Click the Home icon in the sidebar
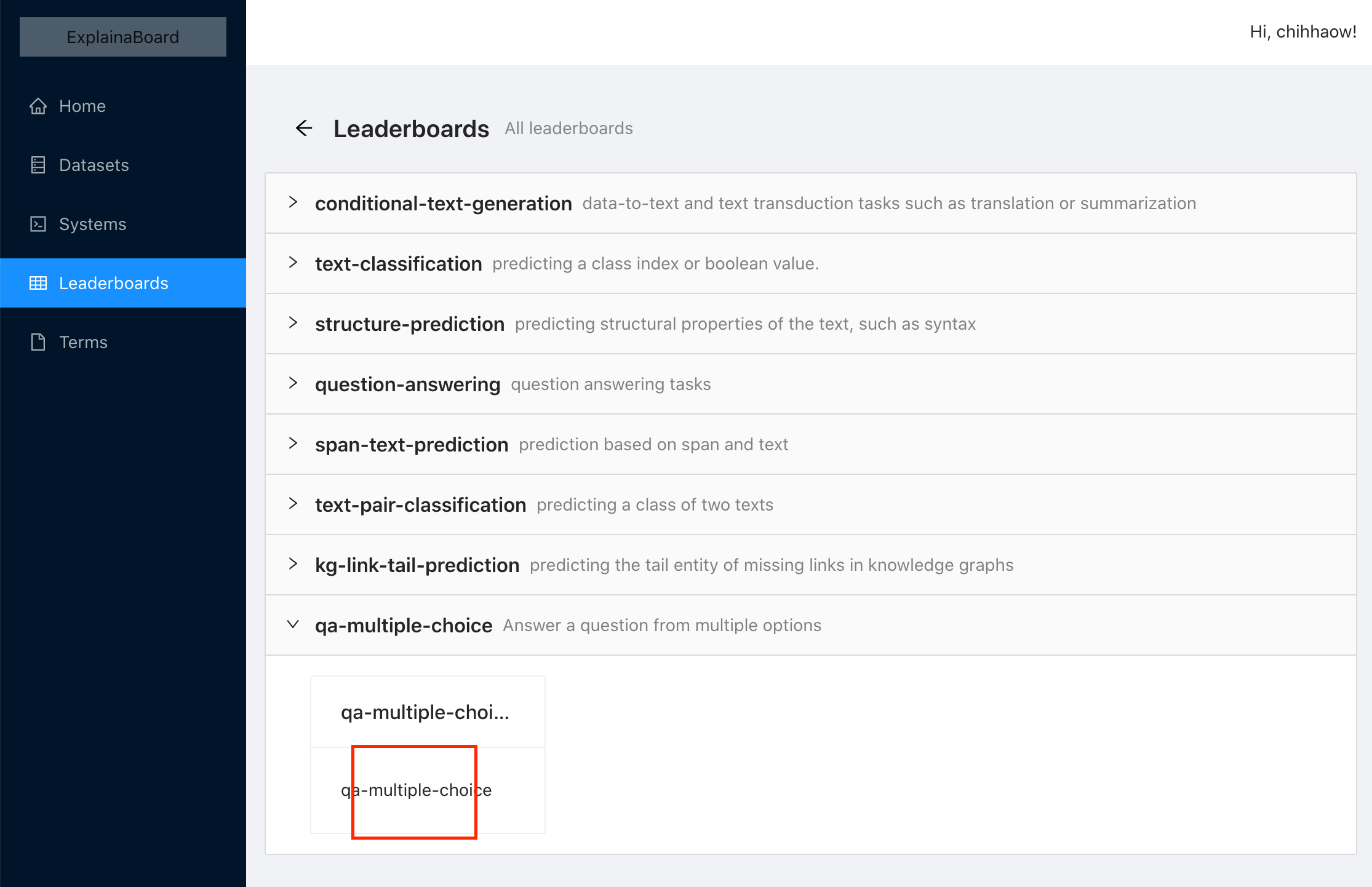Viewport: 1372px width, 887px height. point(38,106)
